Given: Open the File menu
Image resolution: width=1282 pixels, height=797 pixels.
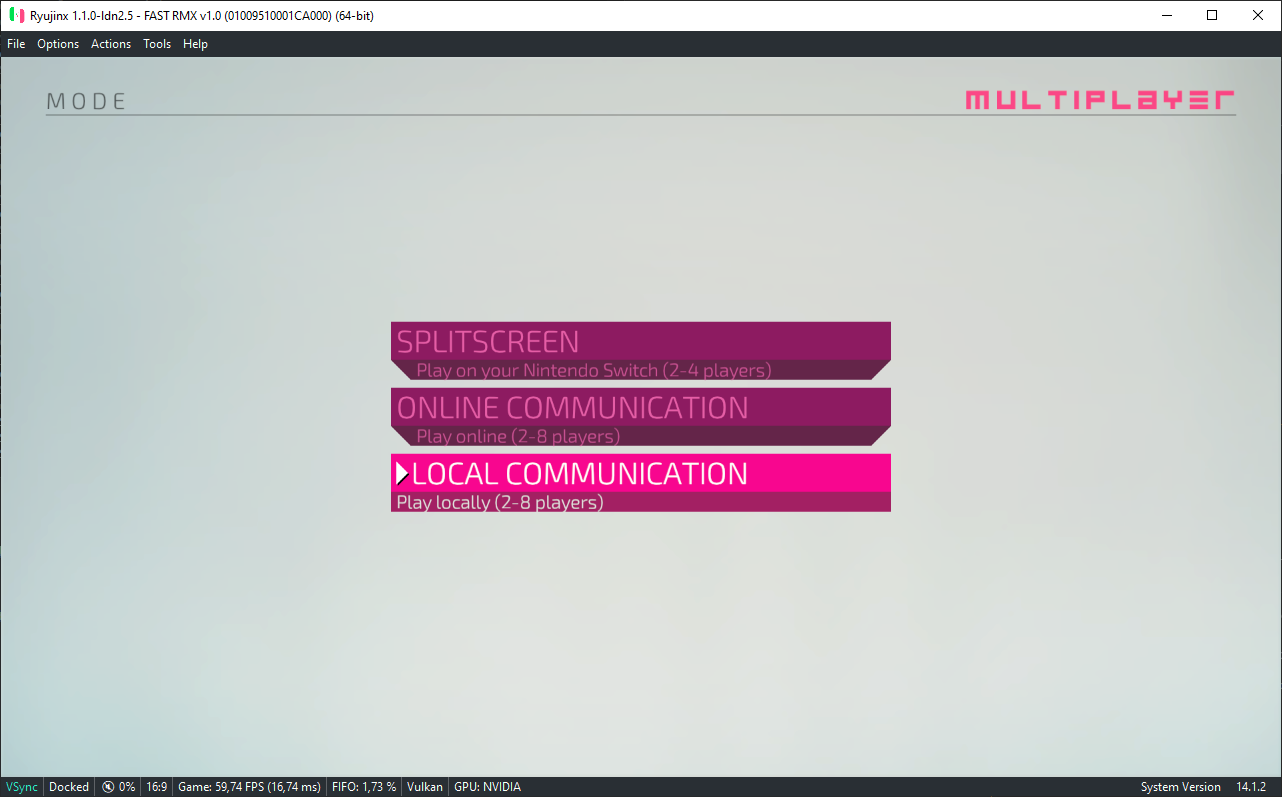Looking at the screenshot, I should click(16, 44).
